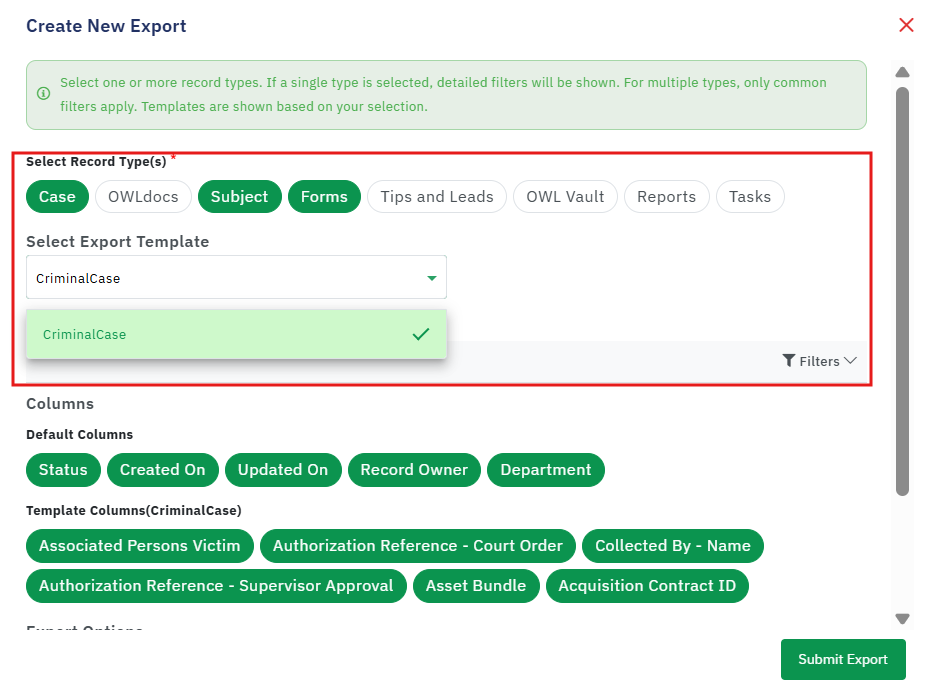The height and width of the screenshot is (688, 927).
Task: Deselect the Case record type
Action: click(57, 197)
